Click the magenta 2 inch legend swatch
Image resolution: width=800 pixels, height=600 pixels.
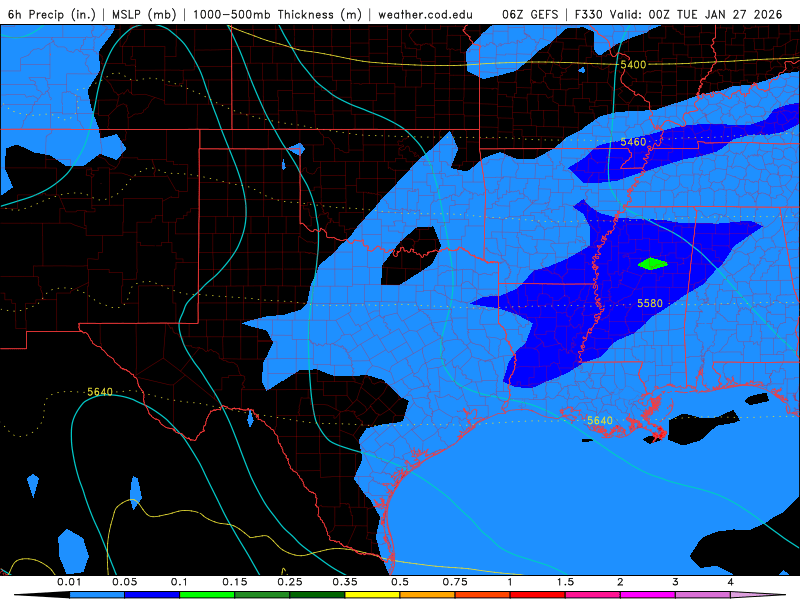point(648,595)
